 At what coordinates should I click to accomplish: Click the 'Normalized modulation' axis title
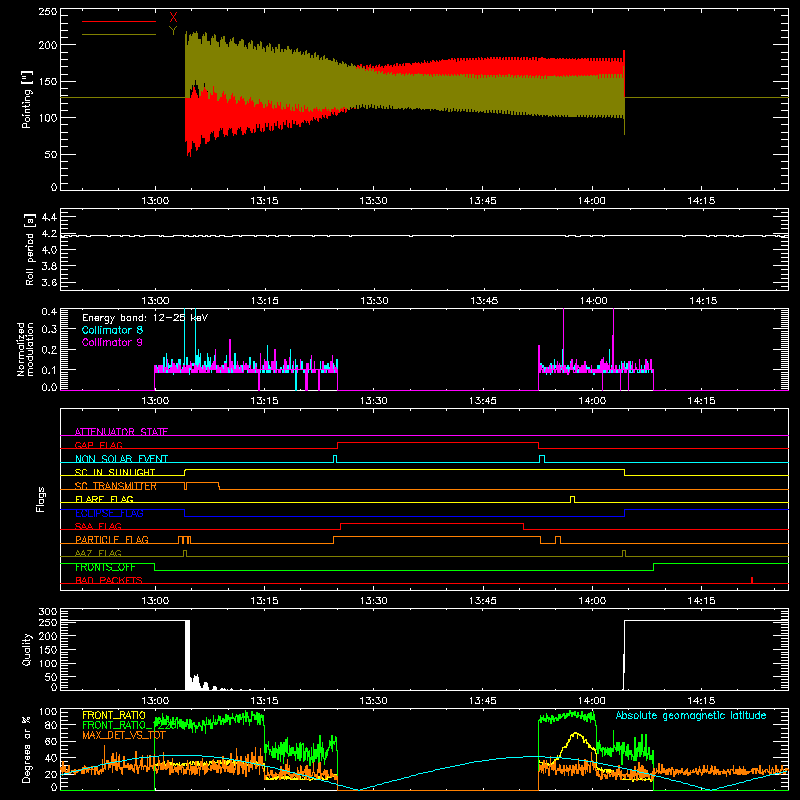coord(24,349)
